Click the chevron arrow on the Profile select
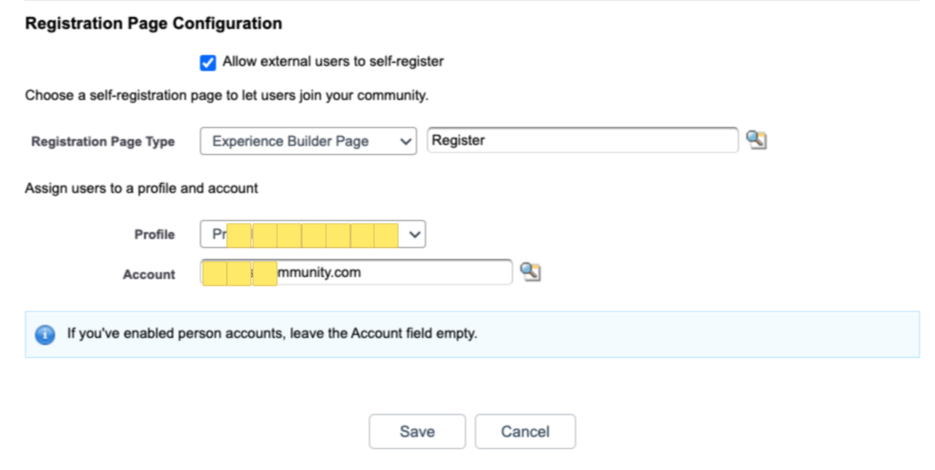The width and height of the screenshot is (935, 470). click(416, 235)
